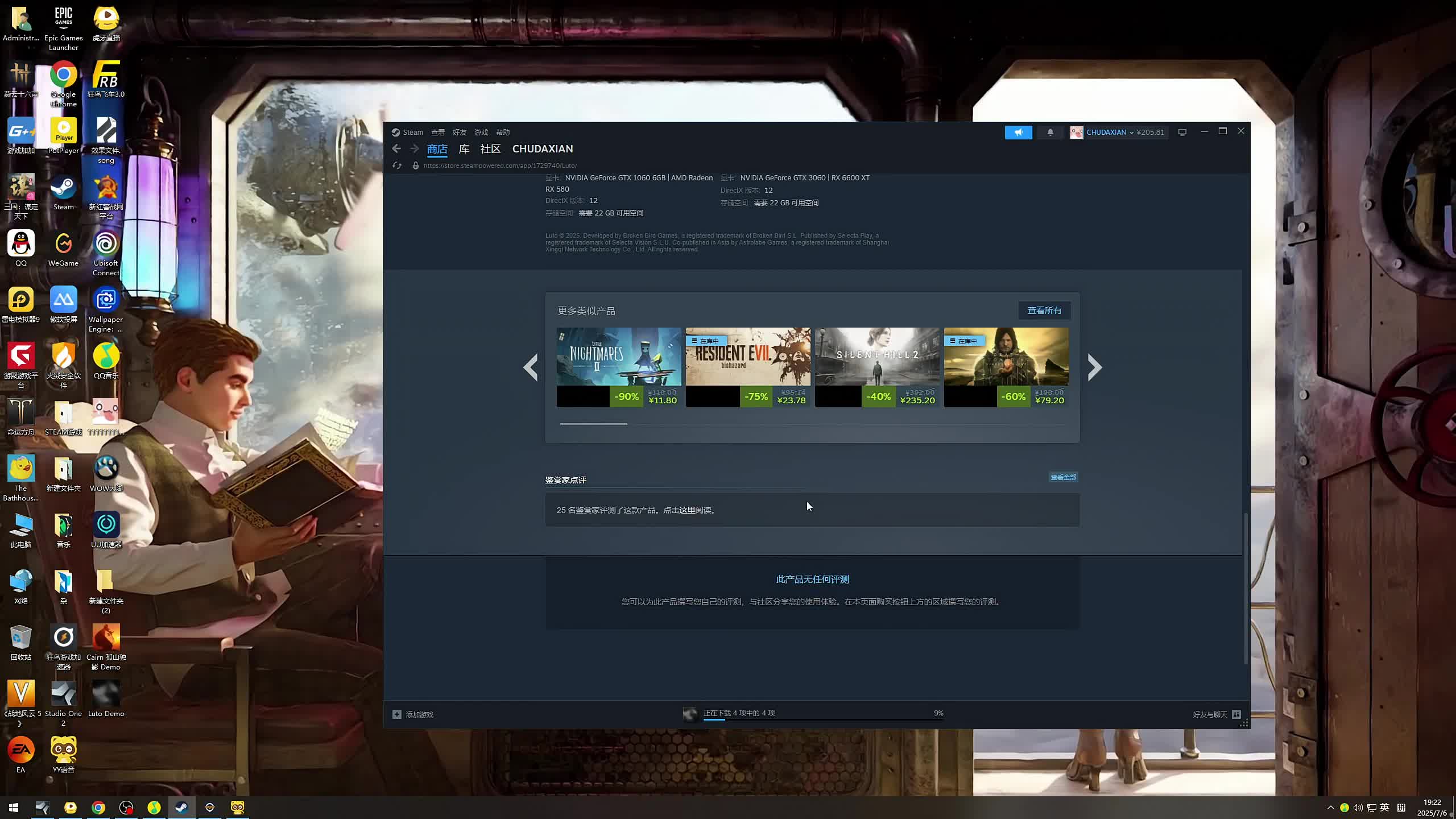Viewport: 1456px width, 819px height.
Task: Click the system tray volume icon
Action: [x=1358, y=808]
